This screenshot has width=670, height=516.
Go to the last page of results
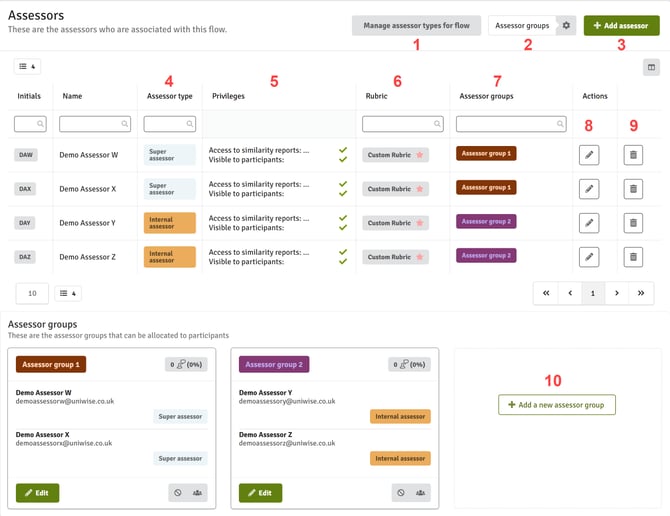coord(641,293)
